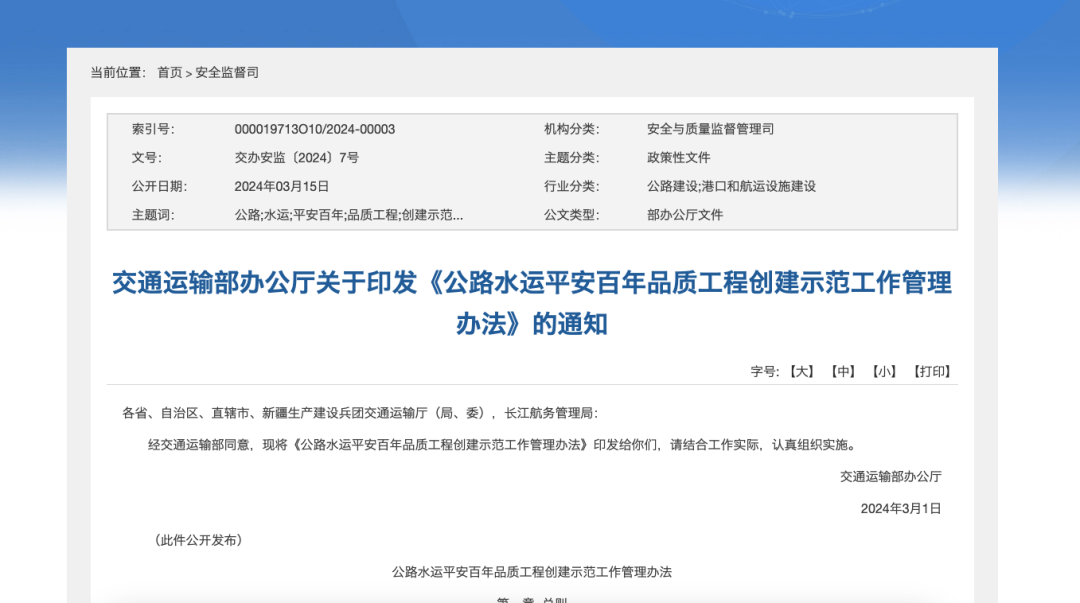Viewport: 1080px width, 603px height.
Task: Choose the 【小】 font size option
Action: [x=884, y=372]
